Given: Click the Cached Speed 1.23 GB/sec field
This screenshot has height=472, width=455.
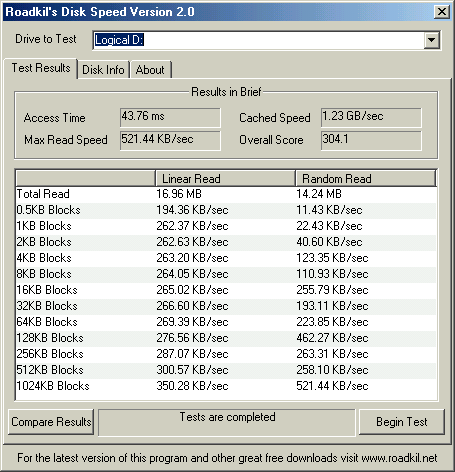Looking at the screenshot, I should tap(371, 117).
